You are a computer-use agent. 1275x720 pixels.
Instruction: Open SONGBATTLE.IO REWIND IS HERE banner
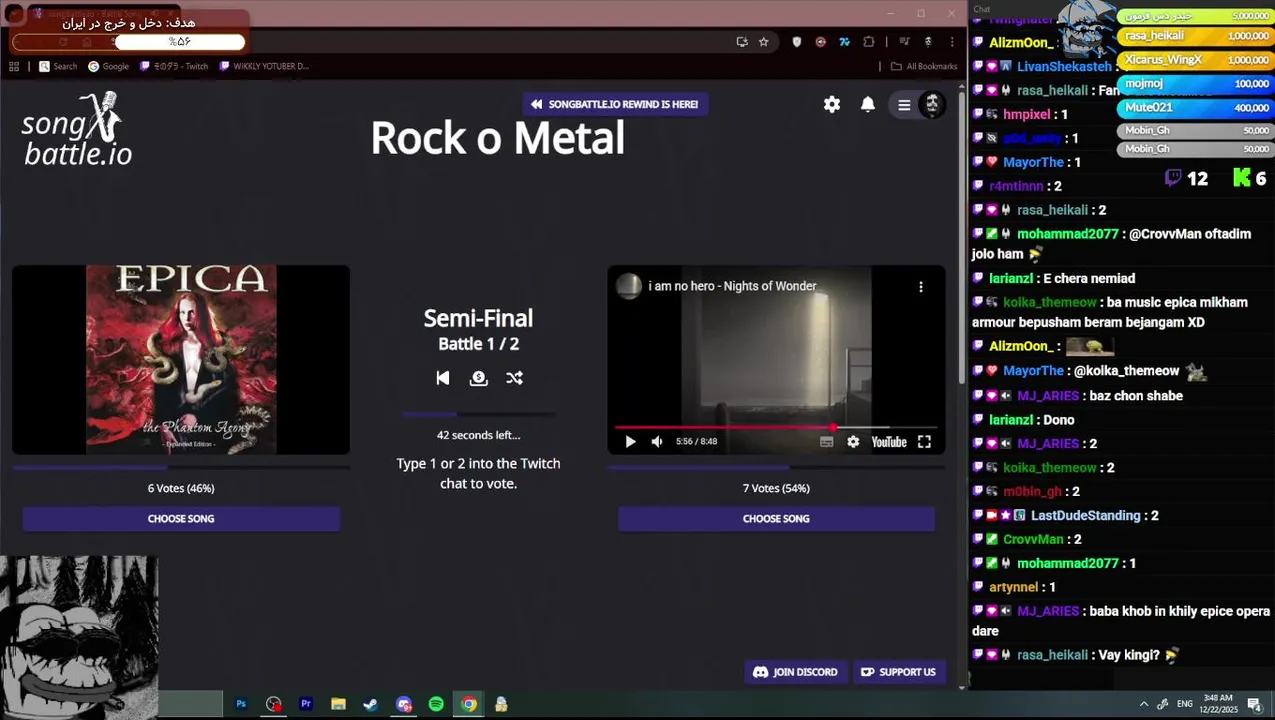pyautogui.click(x=615, y=104)
